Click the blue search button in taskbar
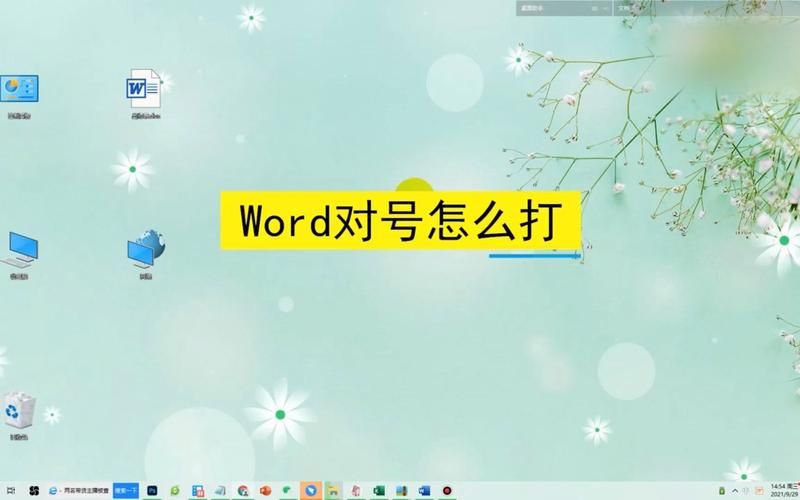Image resolution: width=800 pixels, height=500 pixels. [x=126, y=491]
